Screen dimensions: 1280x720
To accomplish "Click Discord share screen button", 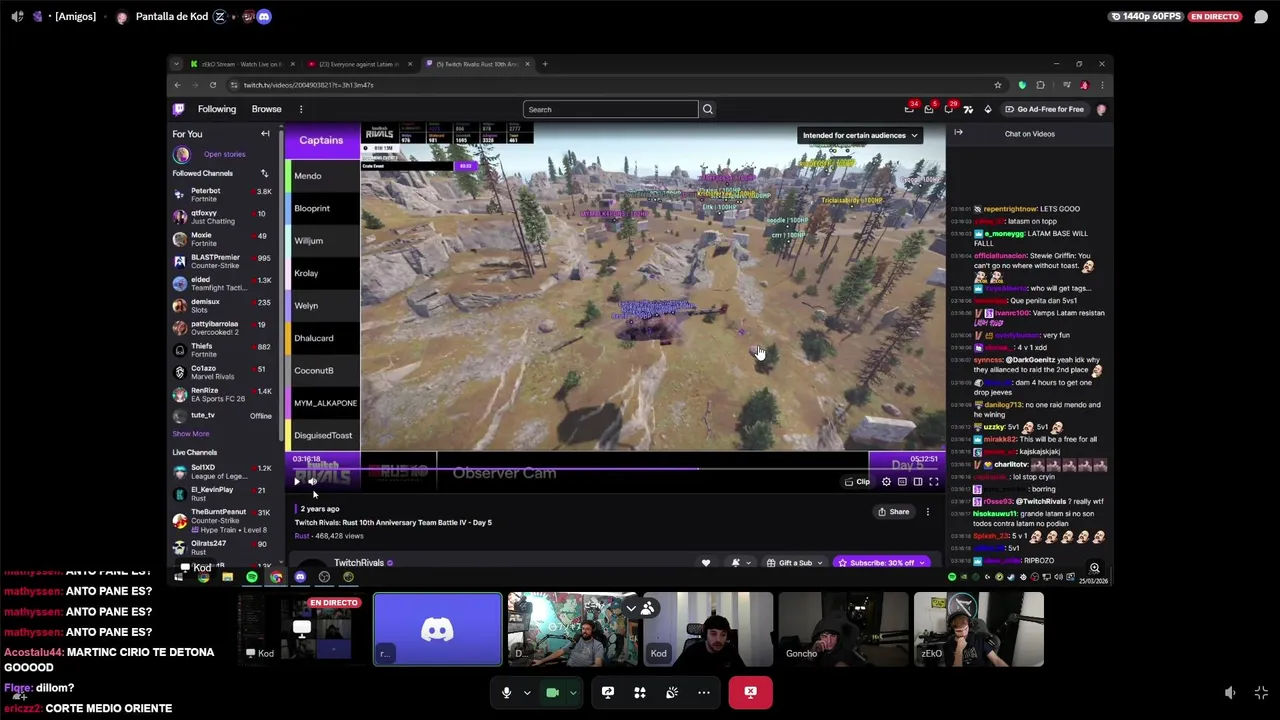I will (608, 692).
